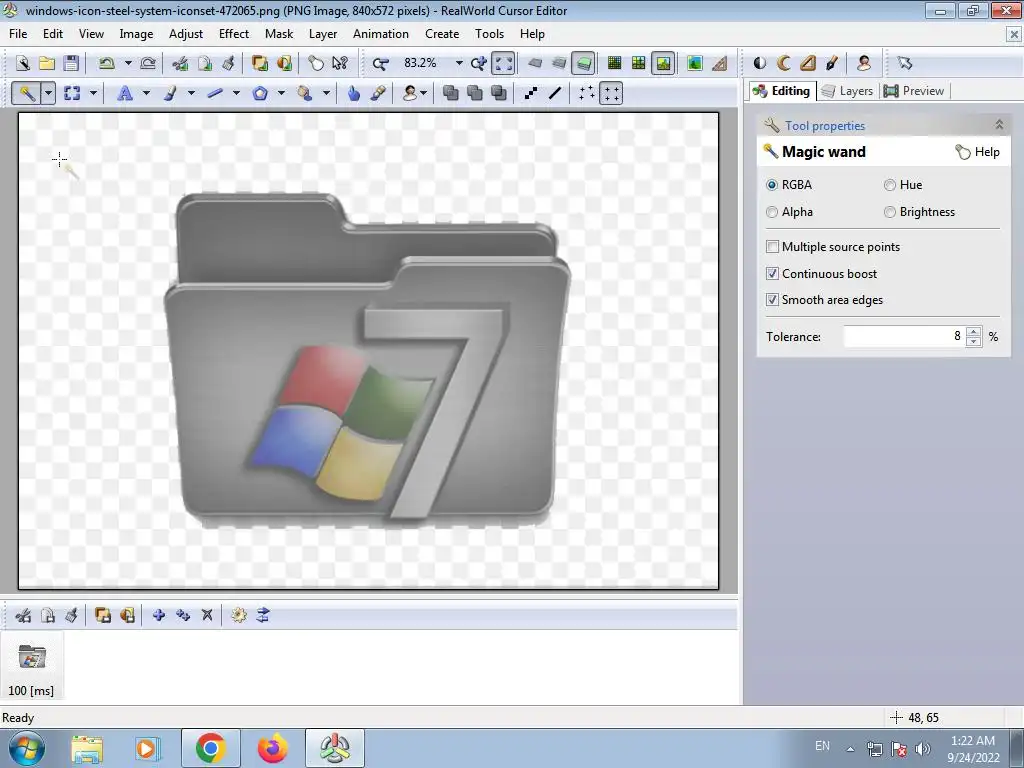
Task: Click the jagged pixel line mode icon
Action: point(531,93)
